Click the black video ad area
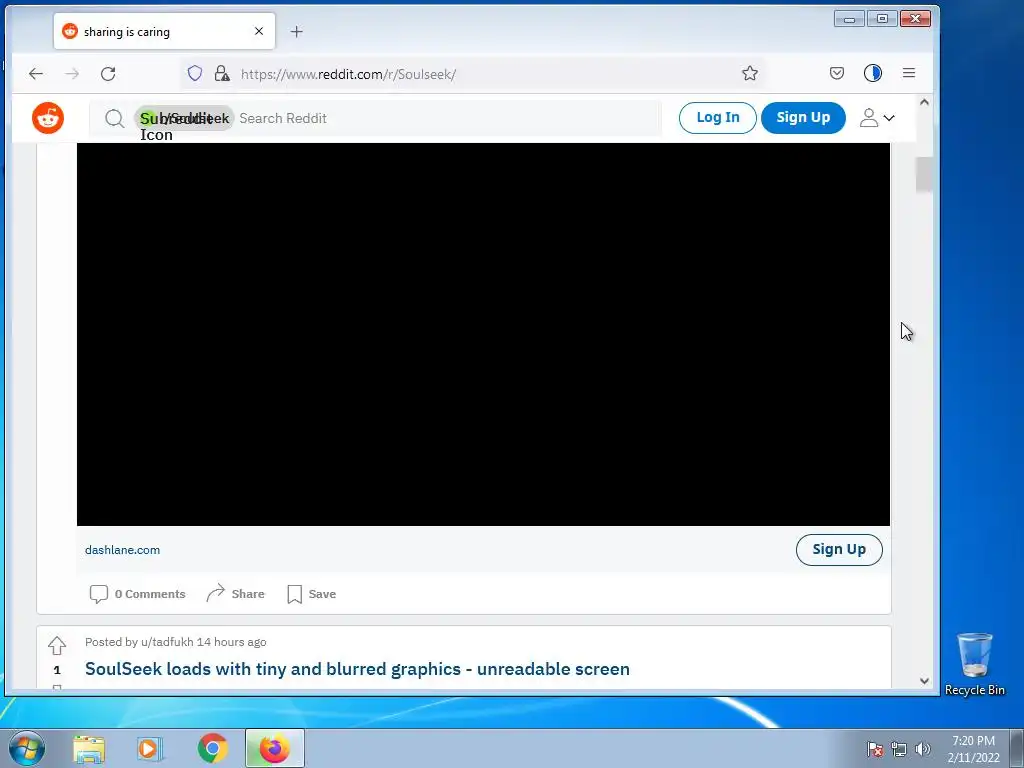Viewport: 1024px width, 768px height. (483, 334)
